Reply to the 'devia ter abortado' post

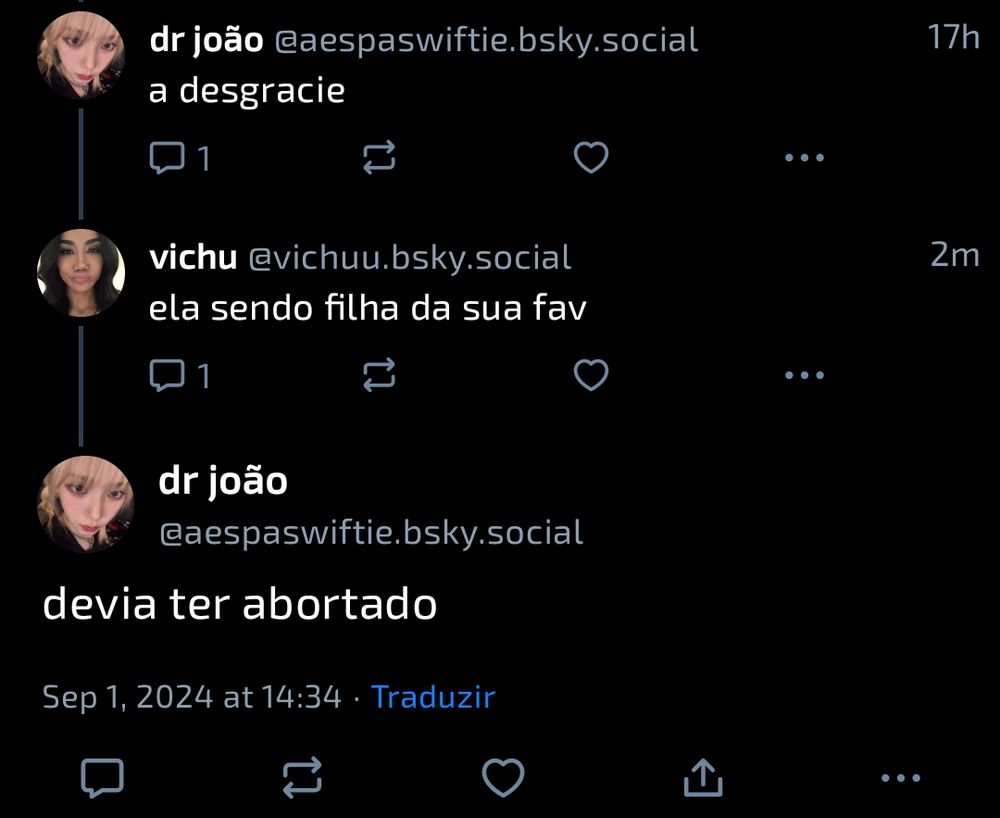(102, 778)
